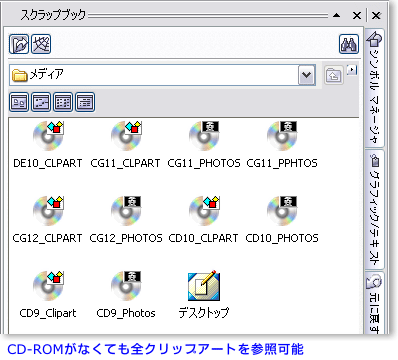Screen dimensions: 398x360
Task: Select the CD9_Clipart label text
Action: [x=48, y=313]
